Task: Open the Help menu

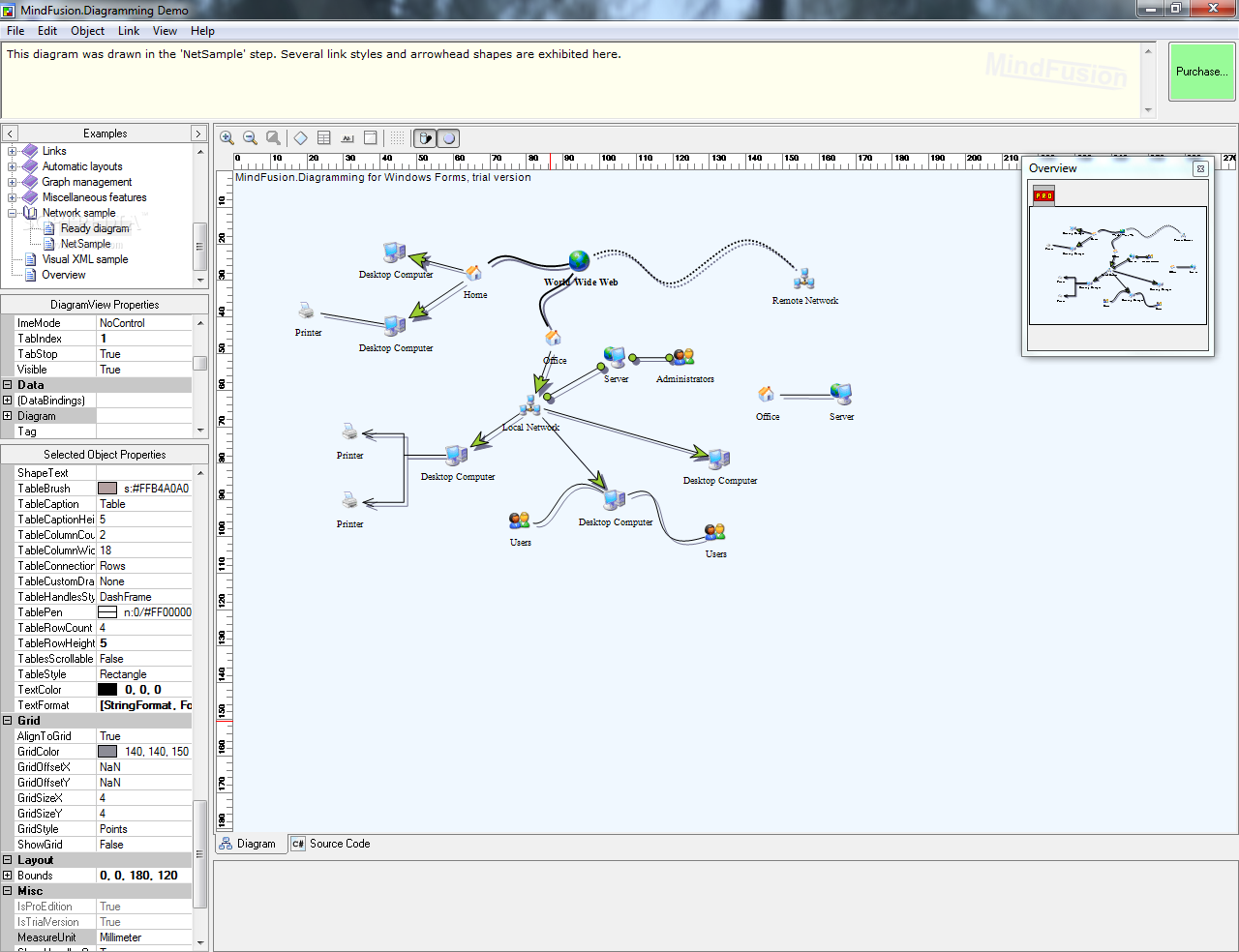Action: click(x=202, y=31)
